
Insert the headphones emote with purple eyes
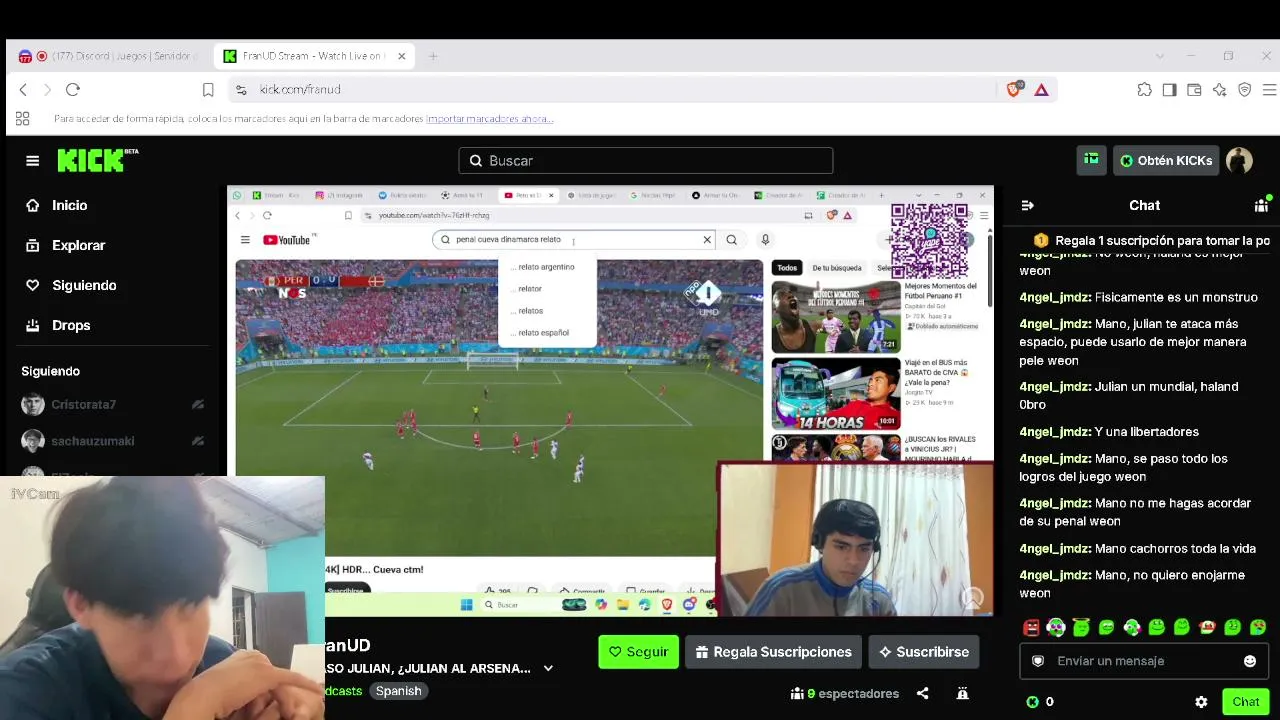1056,628
